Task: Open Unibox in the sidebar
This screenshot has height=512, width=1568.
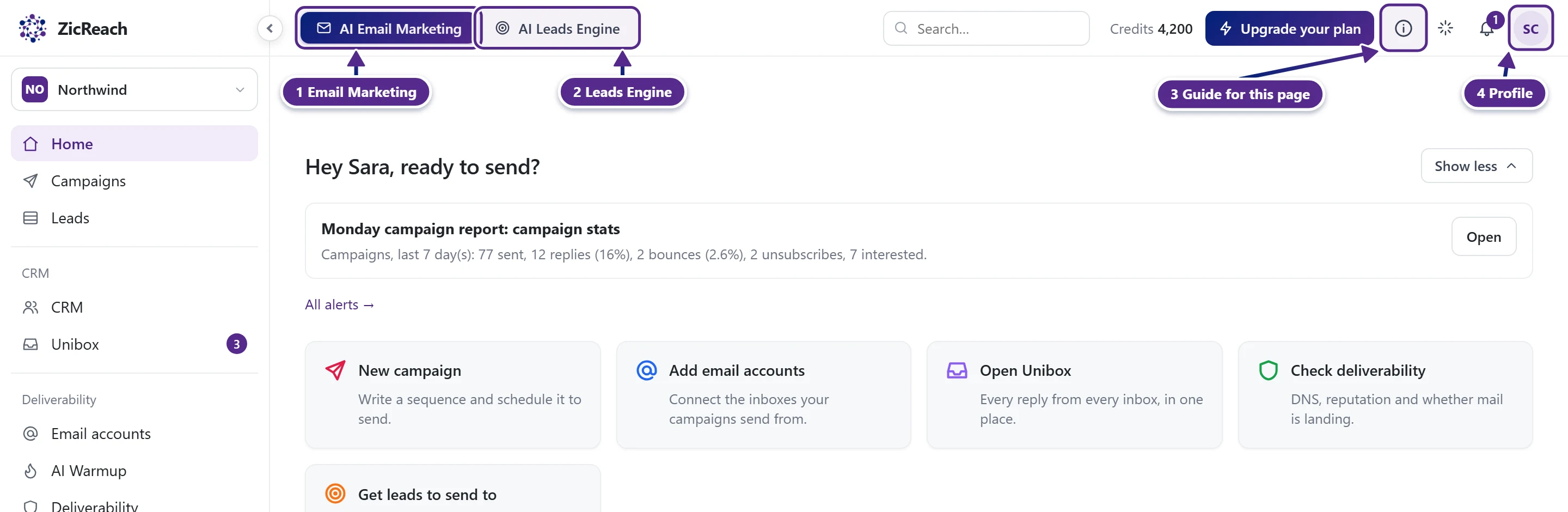Action: coord(134,344)
